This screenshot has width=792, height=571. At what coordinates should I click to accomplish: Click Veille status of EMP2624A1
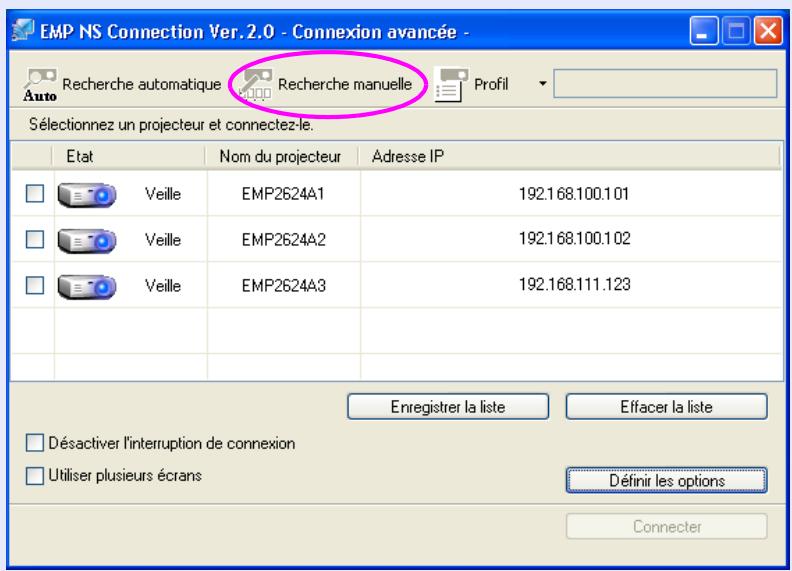point(163,194)
